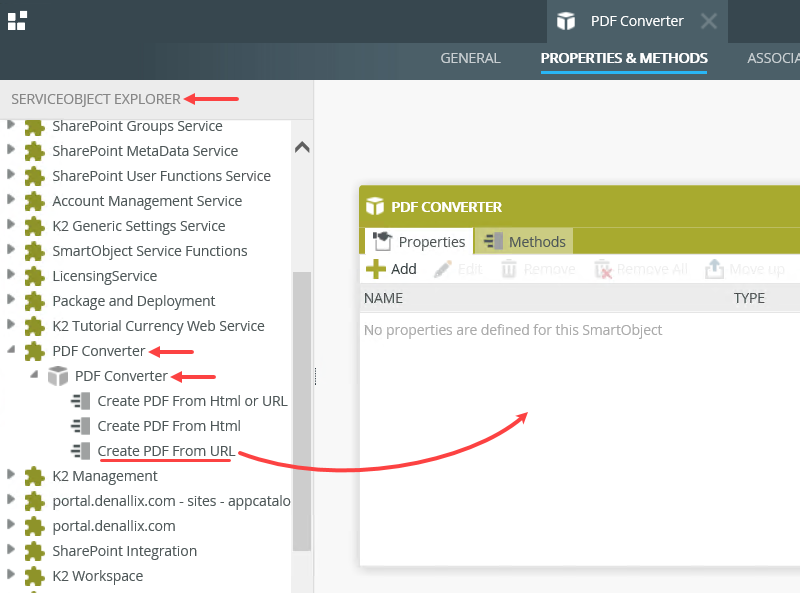Expand K2 Workspace node
This screenshot has width=800, height=593.
click(11, 574)
